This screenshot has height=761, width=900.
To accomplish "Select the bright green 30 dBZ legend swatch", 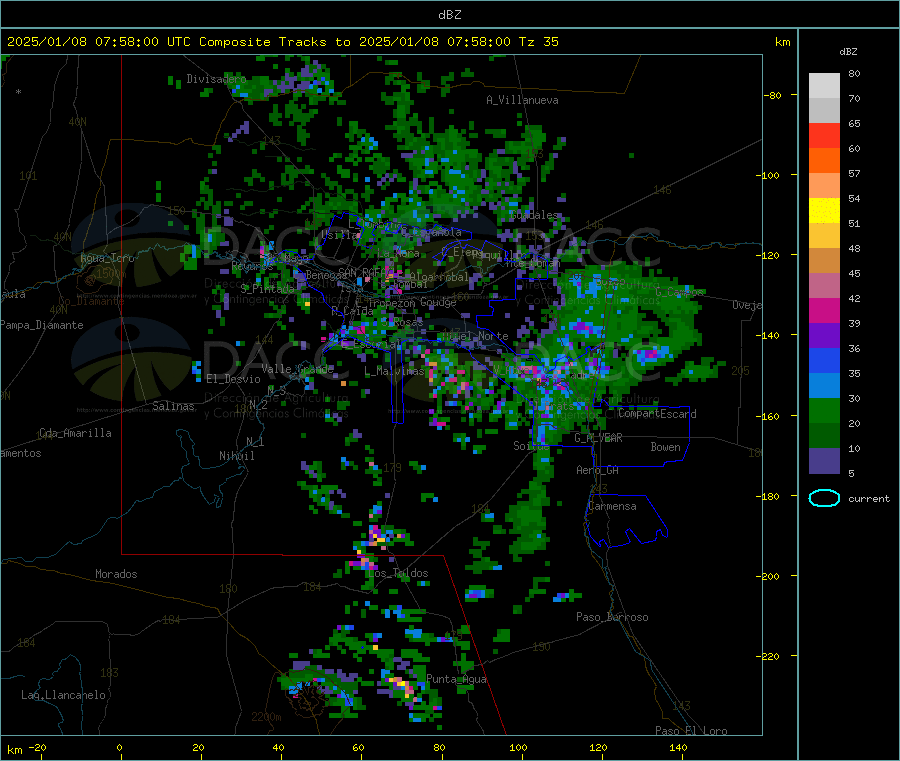I will (x=824, y=410).
